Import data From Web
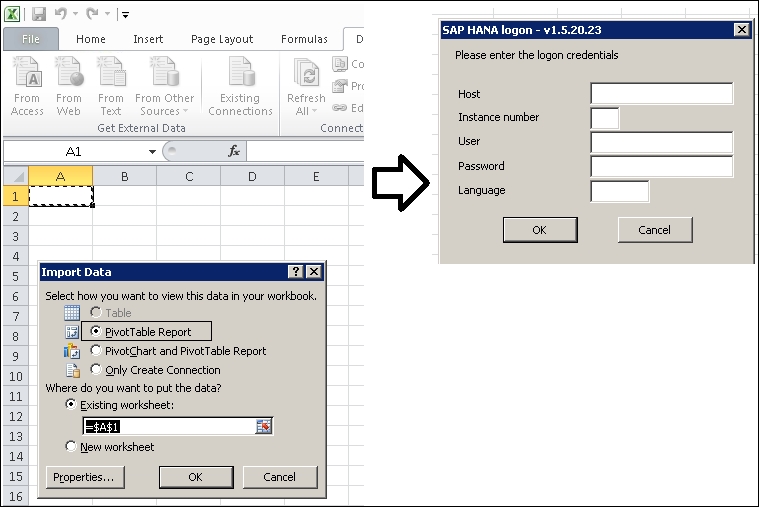Image resolution: width=759 pixels, height=507 pixels. (68, 86)
